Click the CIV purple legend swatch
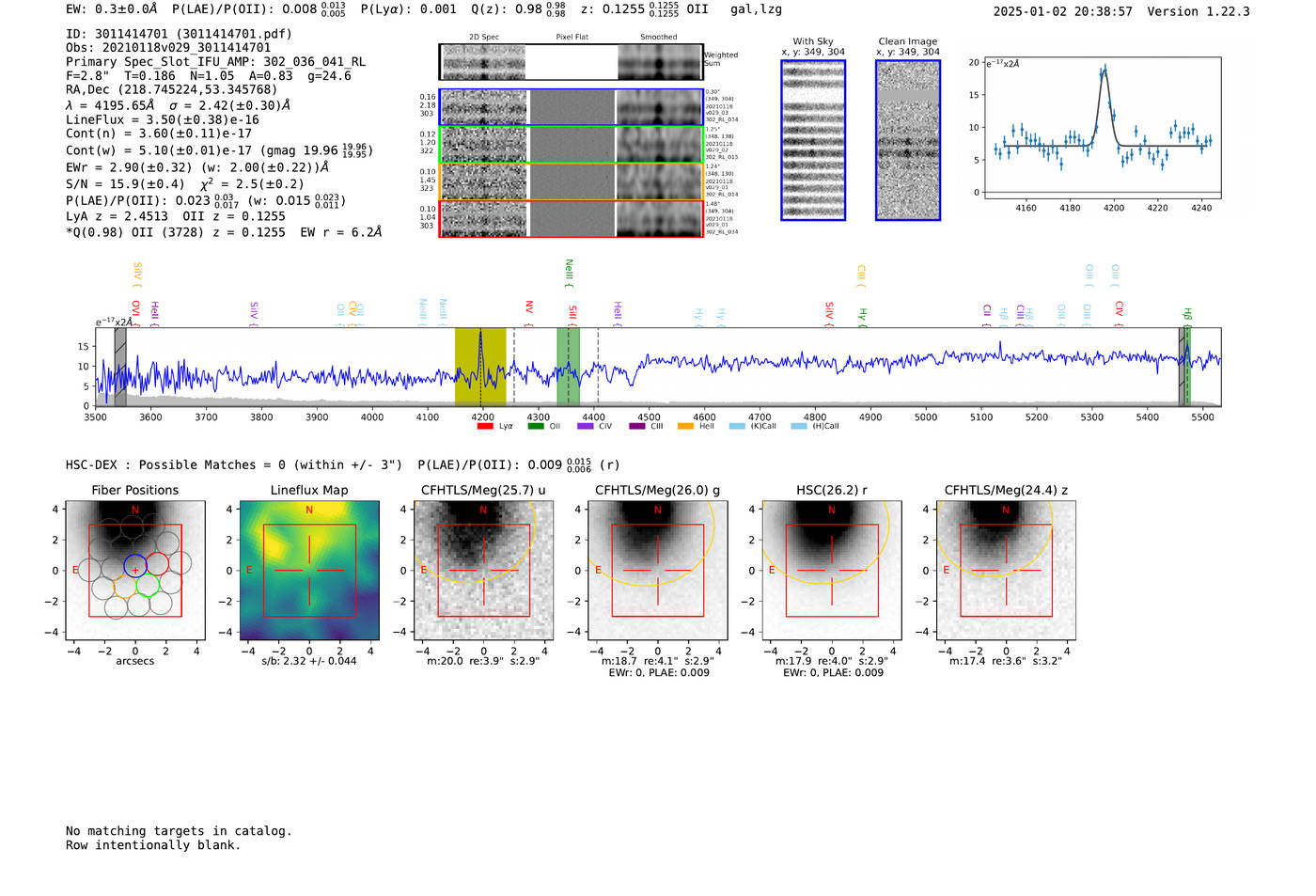The image size is (1316, 896). pos(586,426)
